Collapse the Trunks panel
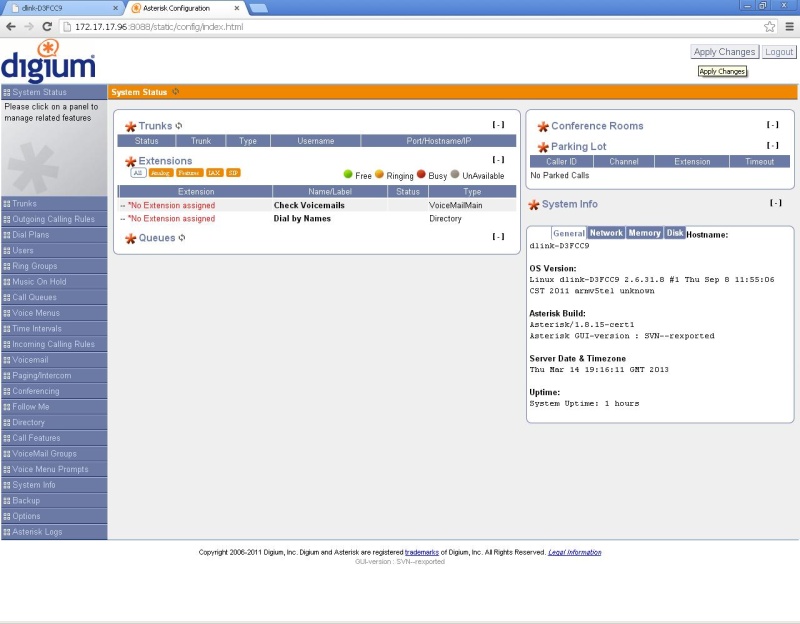Image resolution: width=800 pixels, height=624 pixels. [x=498, y=124]
